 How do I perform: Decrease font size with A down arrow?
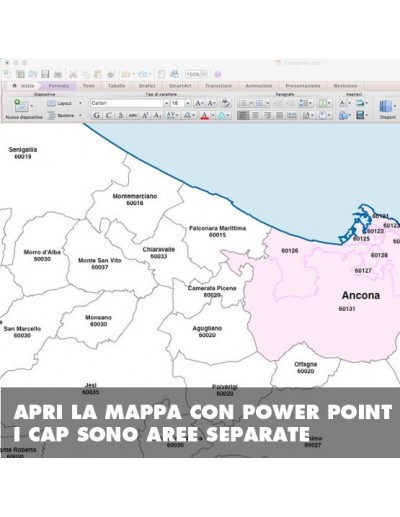[212, 103]
